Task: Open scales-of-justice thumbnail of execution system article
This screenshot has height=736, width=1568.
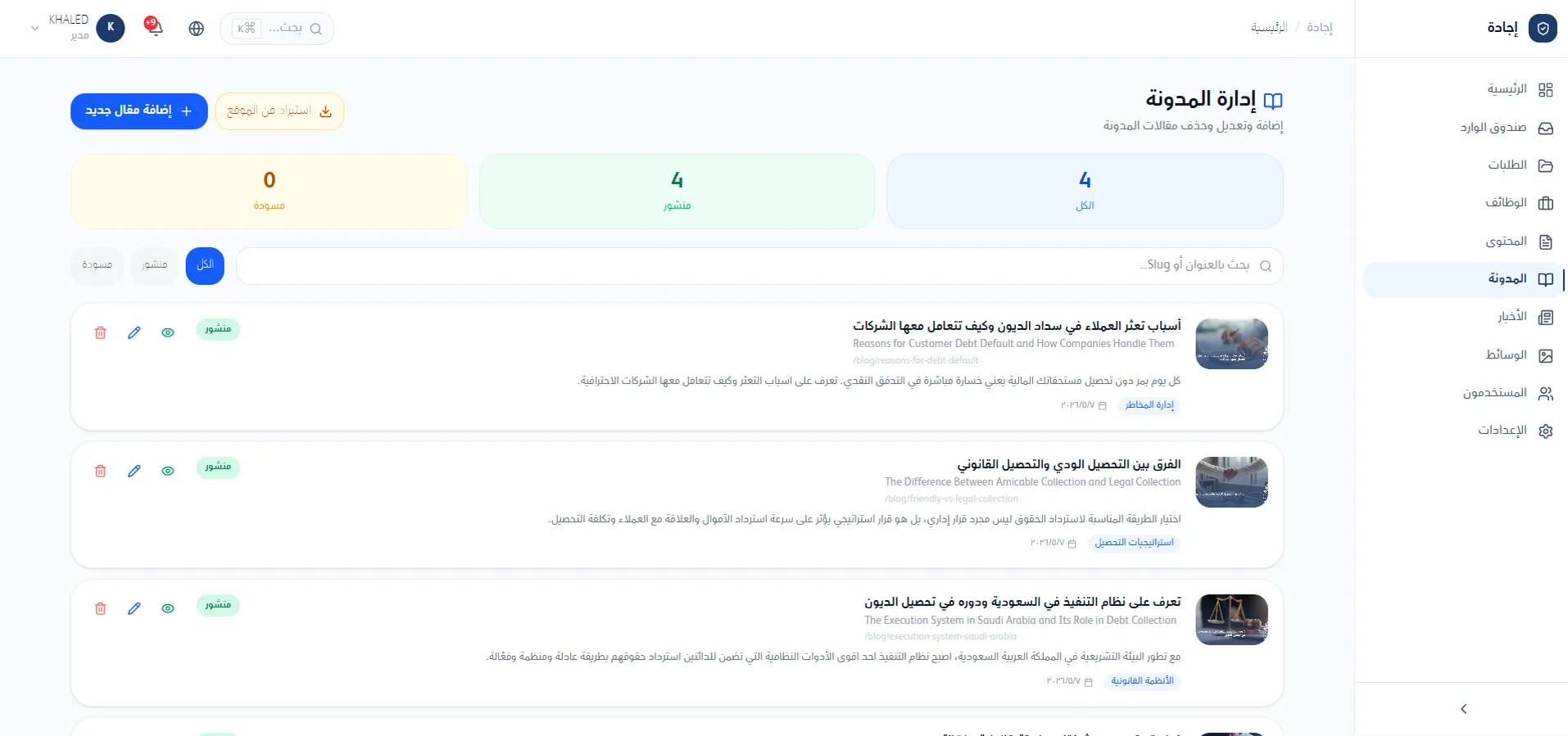Action: (x=1231, y=620)
